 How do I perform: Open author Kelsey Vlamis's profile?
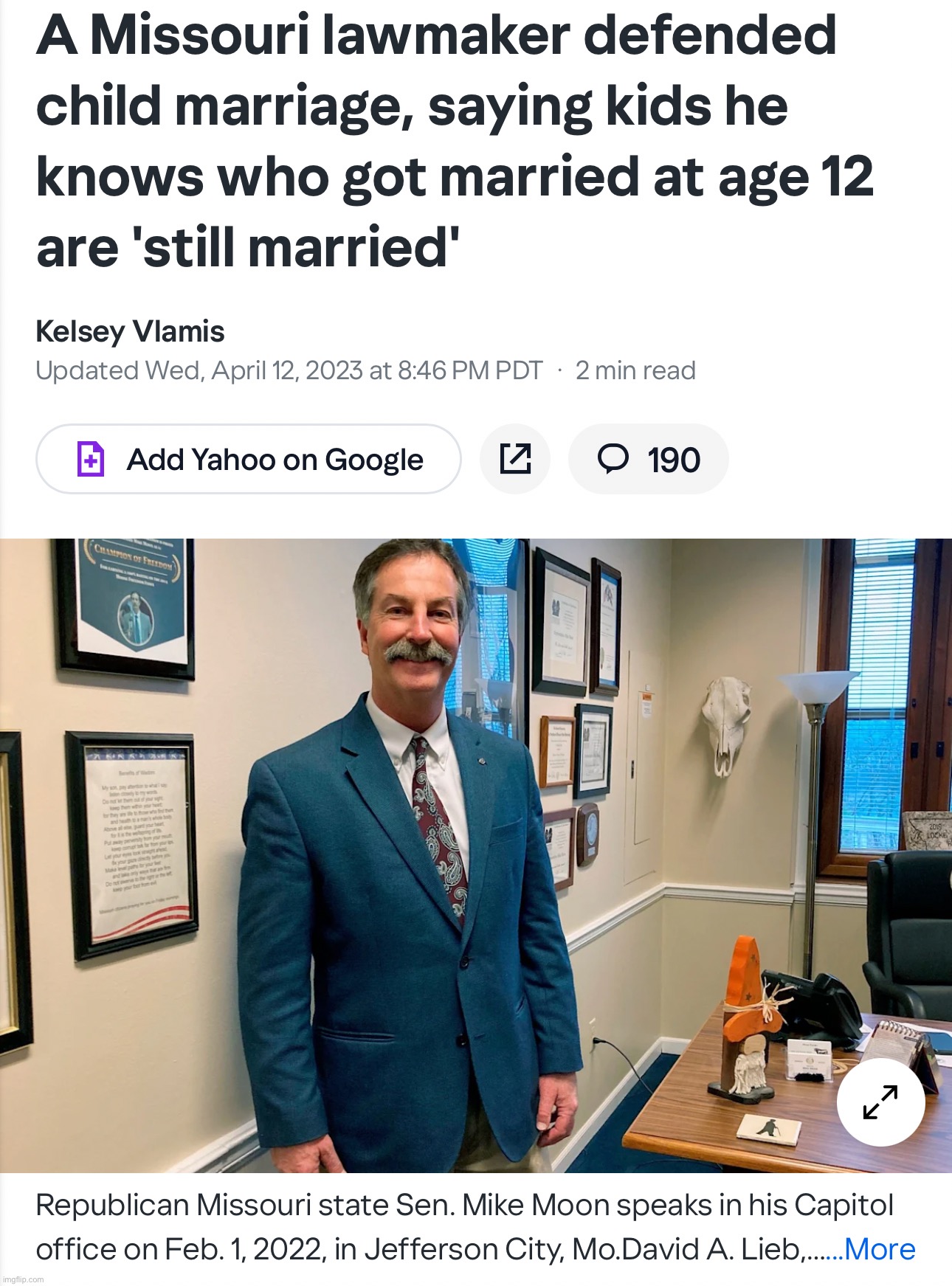pyautogui.click(x=130, y=331)
